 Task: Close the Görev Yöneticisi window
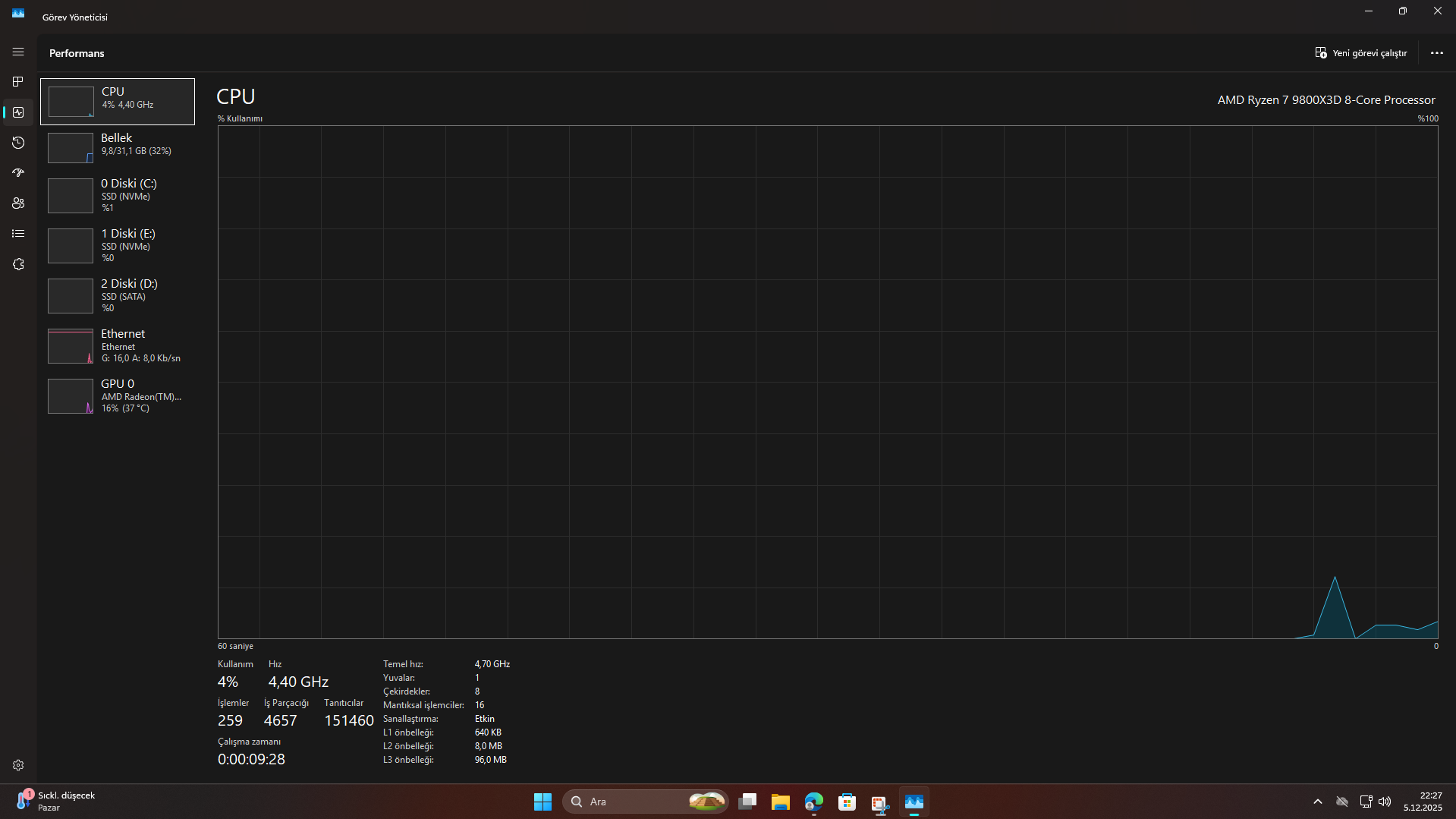1438,11
